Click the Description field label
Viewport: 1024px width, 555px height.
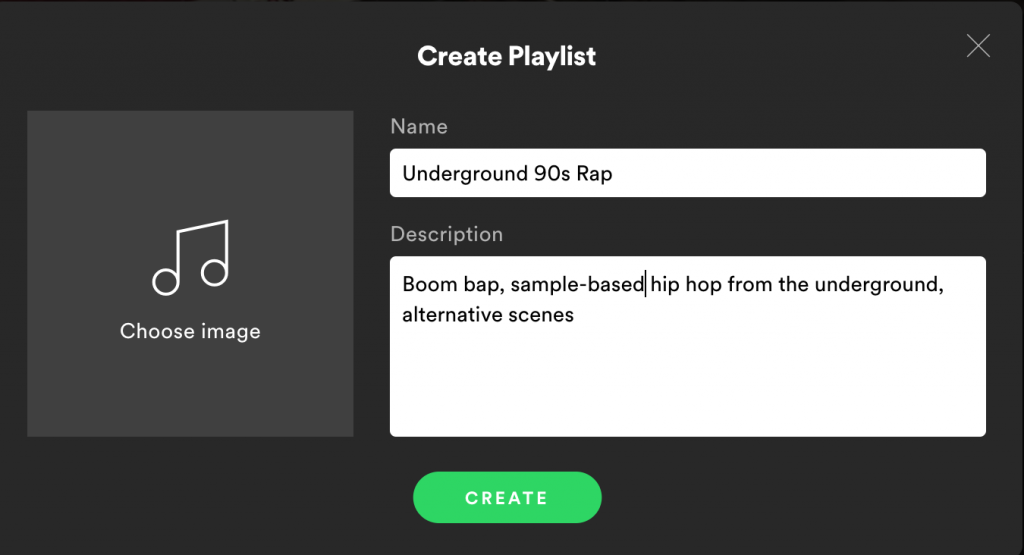click(447, 234)
